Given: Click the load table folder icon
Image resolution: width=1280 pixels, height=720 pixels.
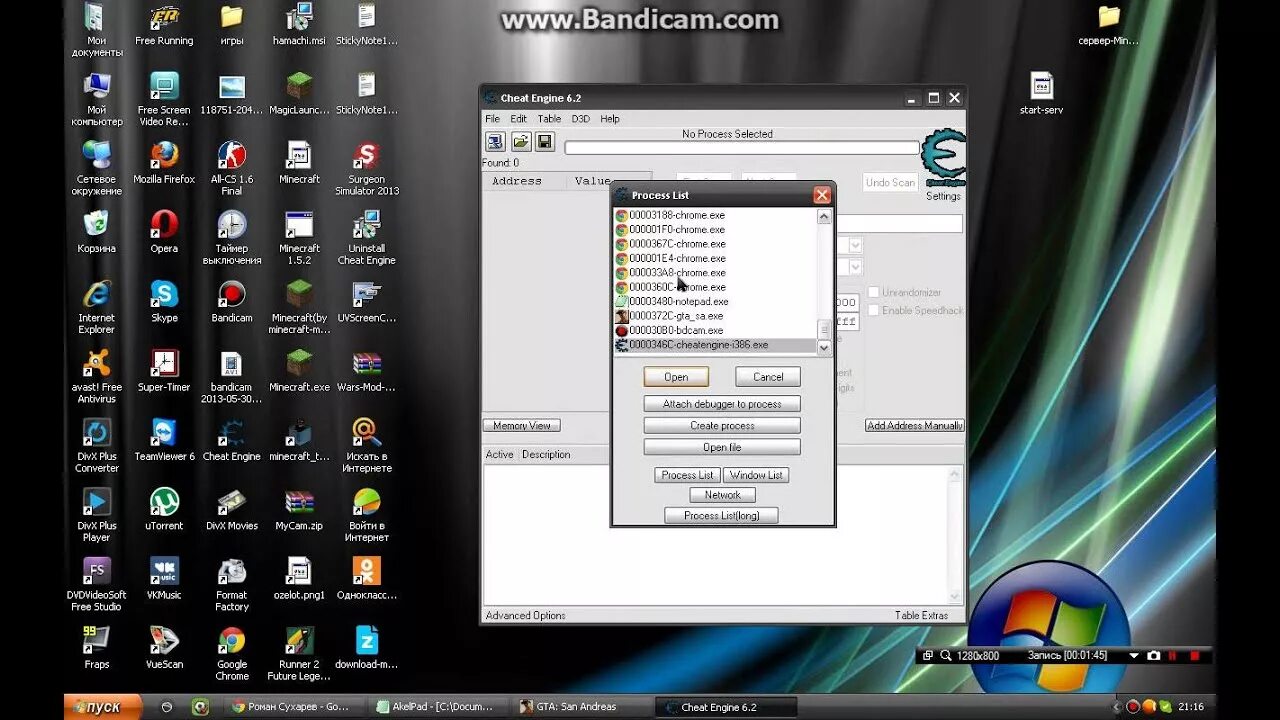Looking at the screenshot, I should click(x=520, y=142).
